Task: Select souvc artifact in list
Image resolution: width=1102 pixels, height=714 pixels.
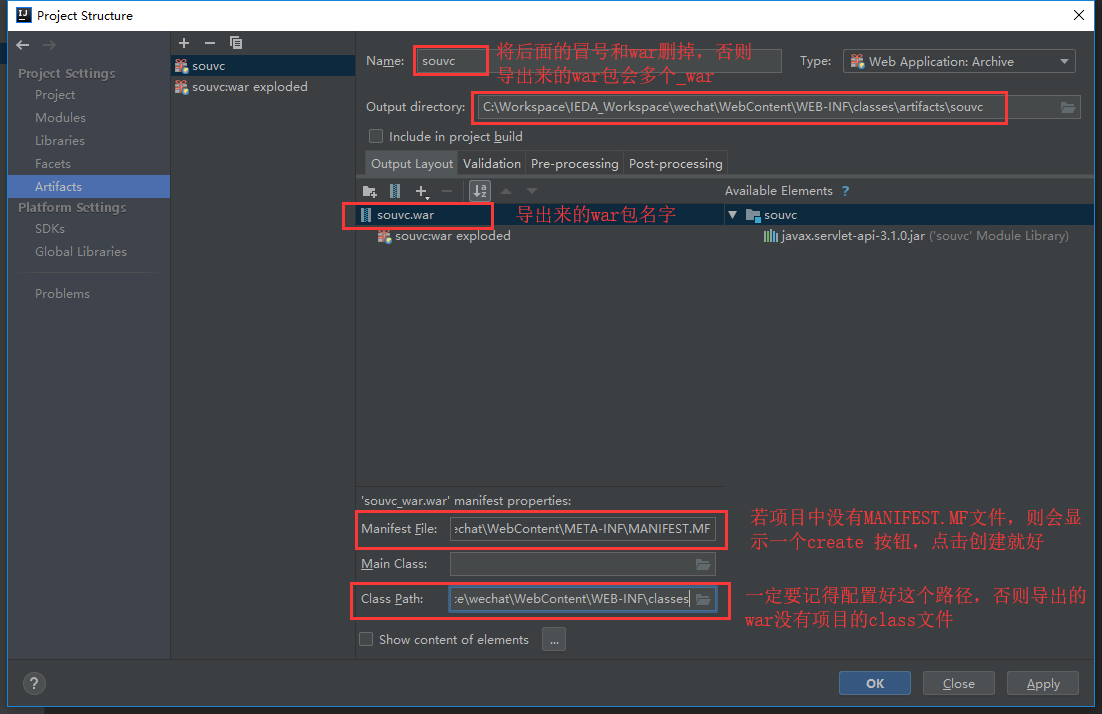Action: pos(263,65)
